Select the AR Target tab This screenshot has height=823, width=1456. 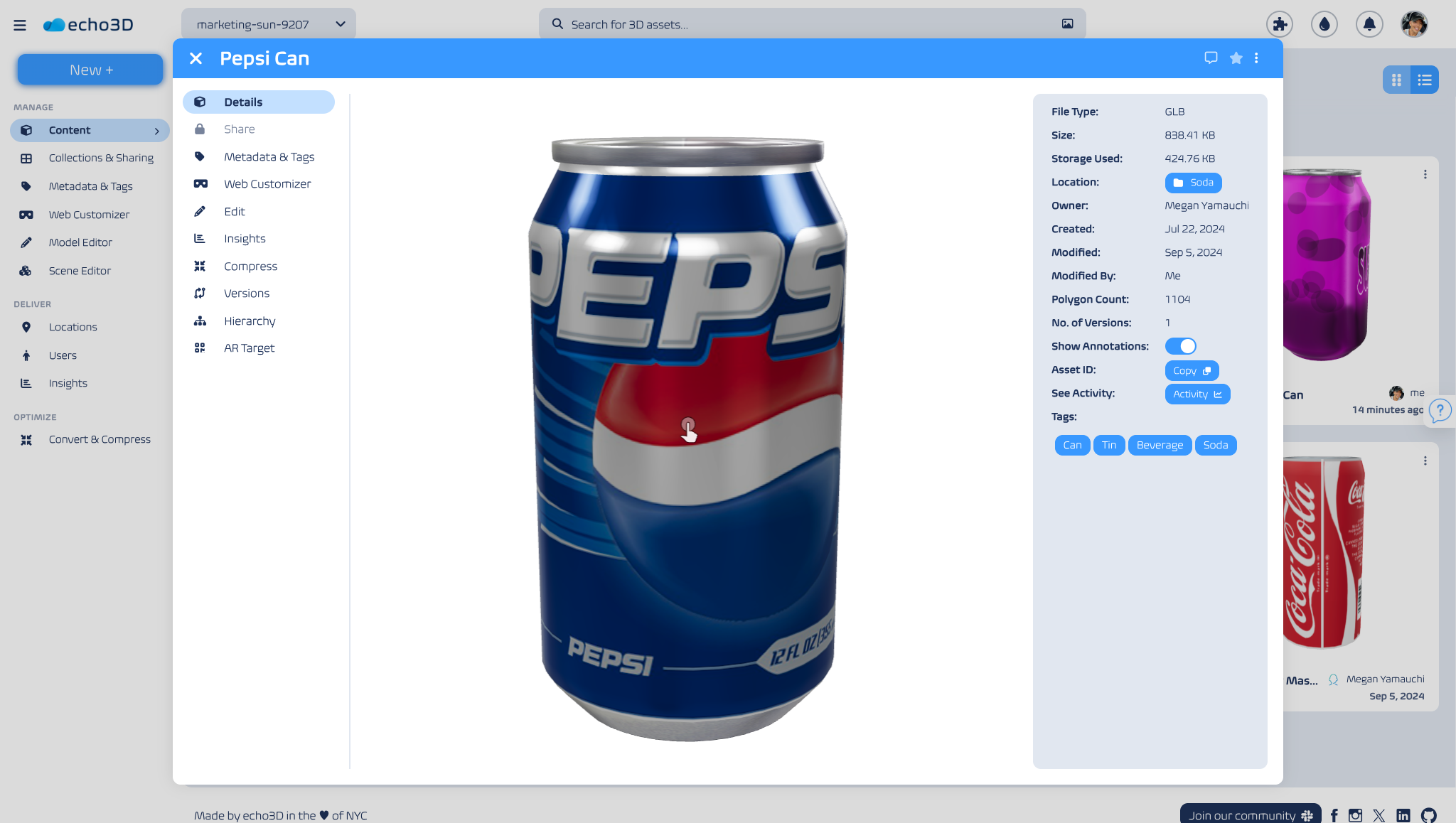click(x=259, y=348)
